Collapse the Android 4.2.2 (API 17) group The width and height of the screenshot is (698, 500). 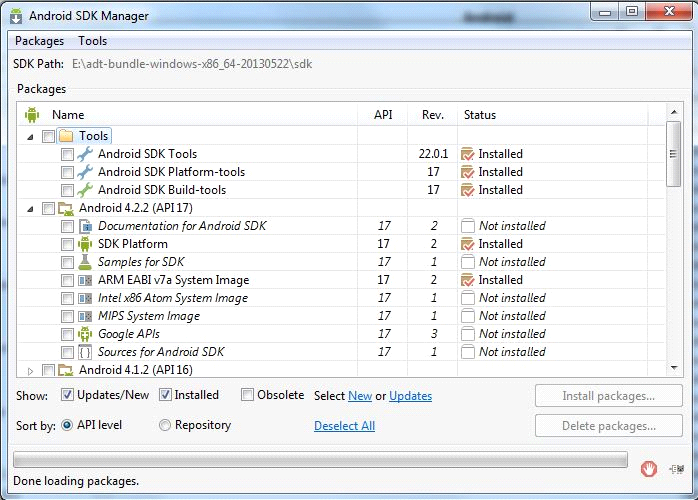click(x=30, y=209)
